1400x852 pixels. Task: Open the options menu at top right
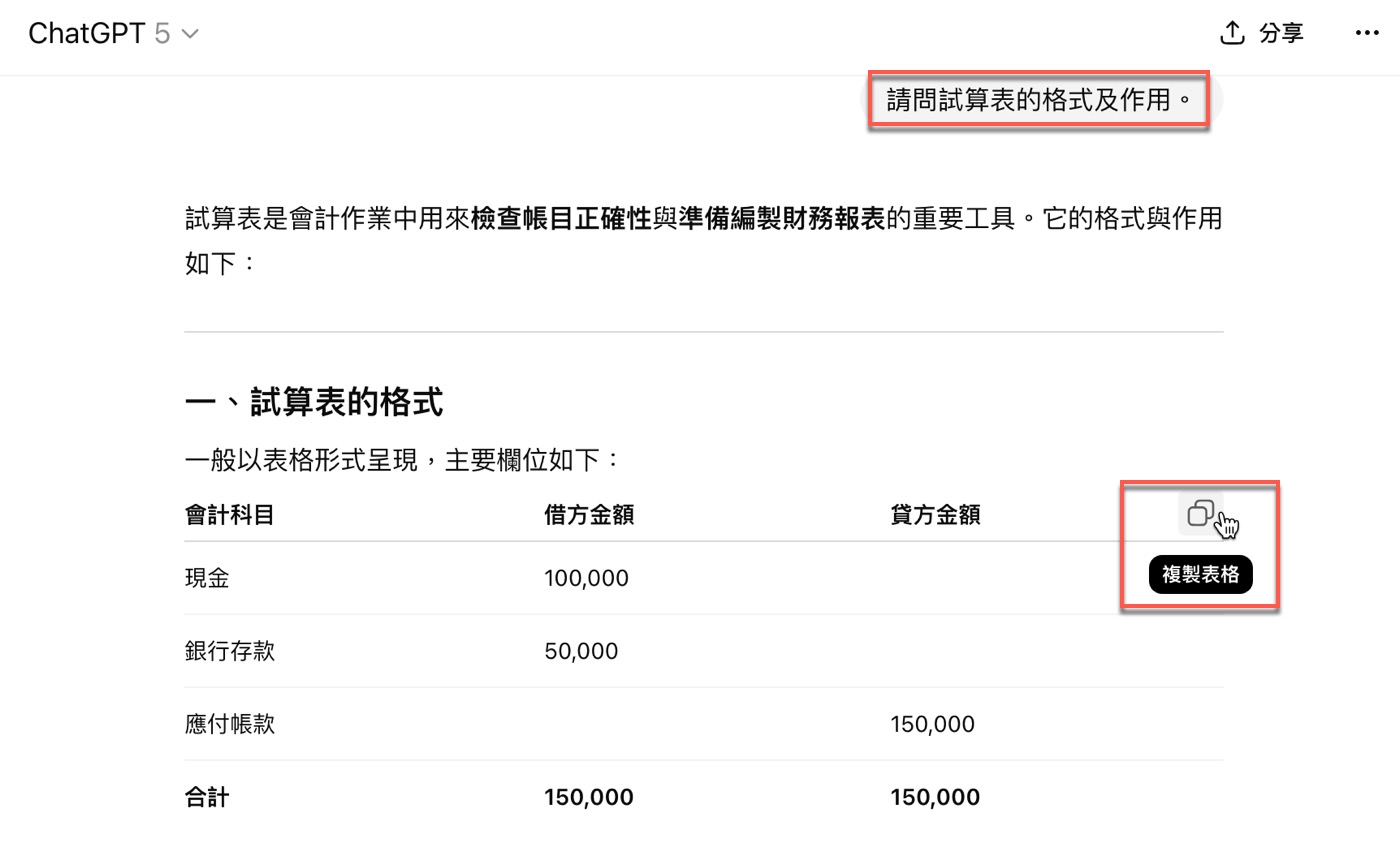(x=1367, y=33)
